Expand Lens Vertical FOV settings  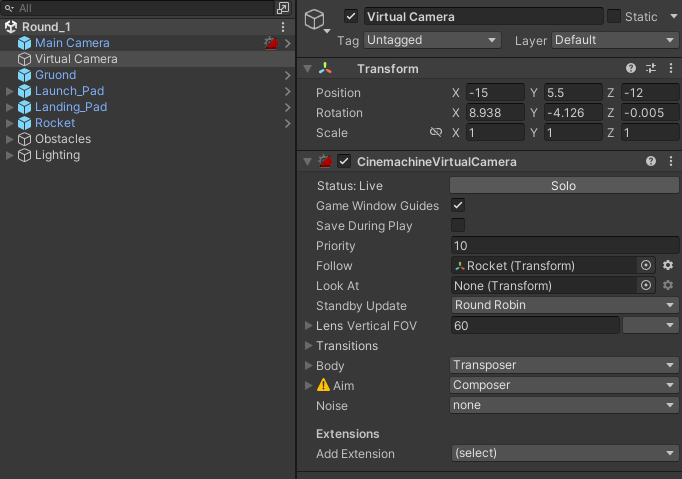308,325
